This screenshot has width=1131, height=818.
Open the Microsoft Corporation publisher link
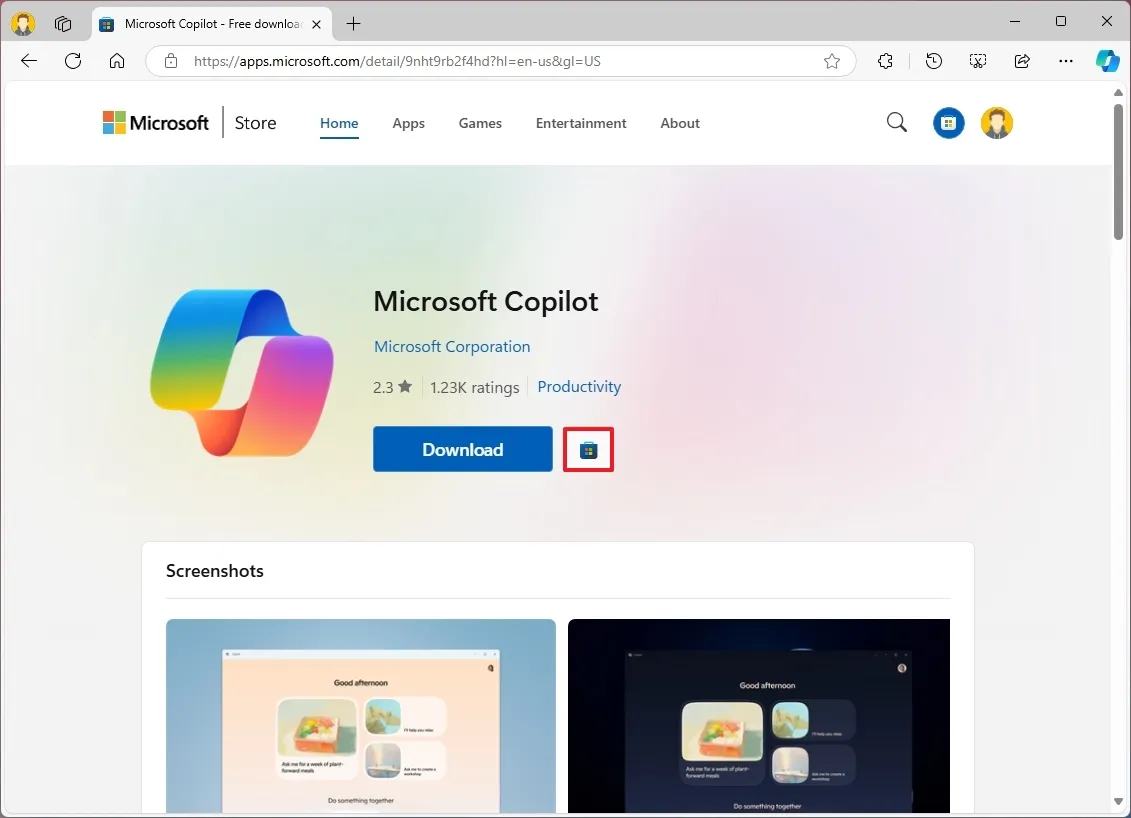tap(452, 347)
